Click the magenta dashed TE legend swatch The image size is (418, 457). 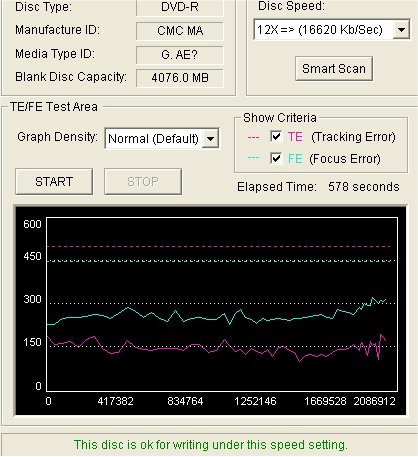tap(253, 137)
